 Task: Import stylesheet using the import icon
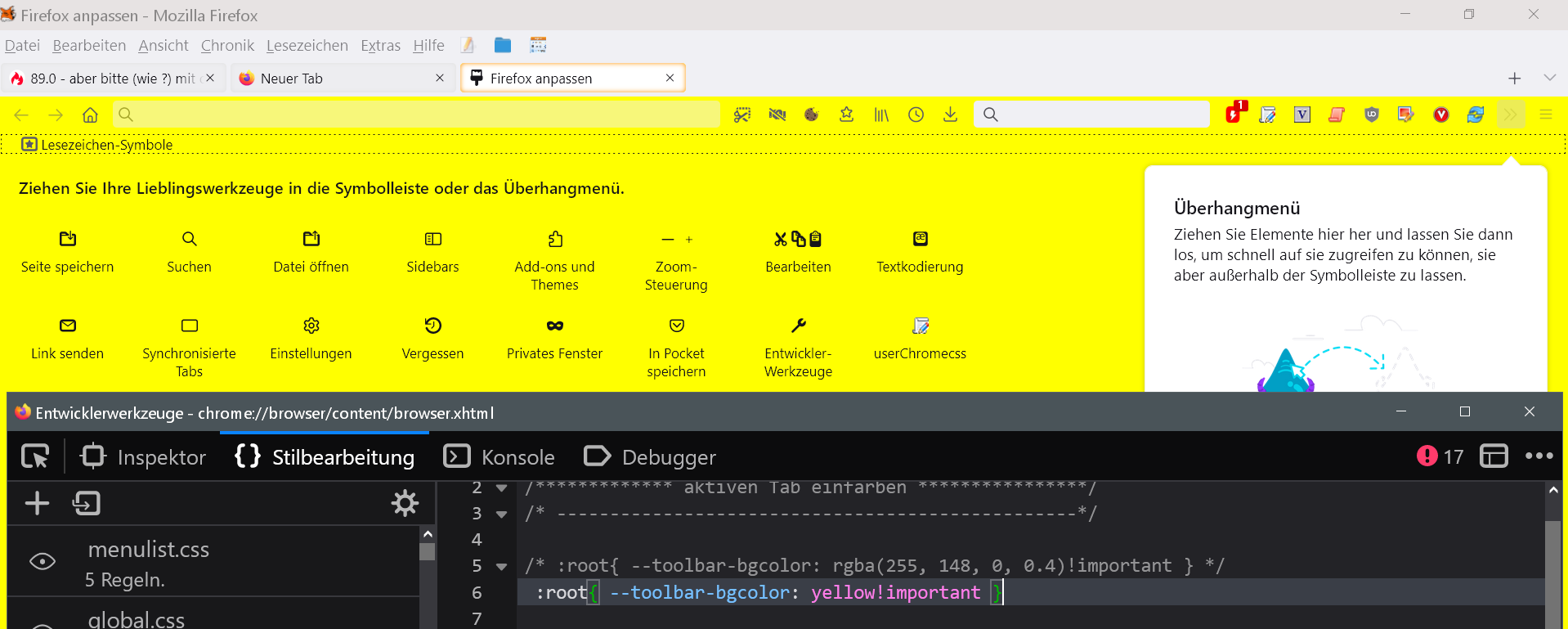pyautogui.click(x=86, y=503)
